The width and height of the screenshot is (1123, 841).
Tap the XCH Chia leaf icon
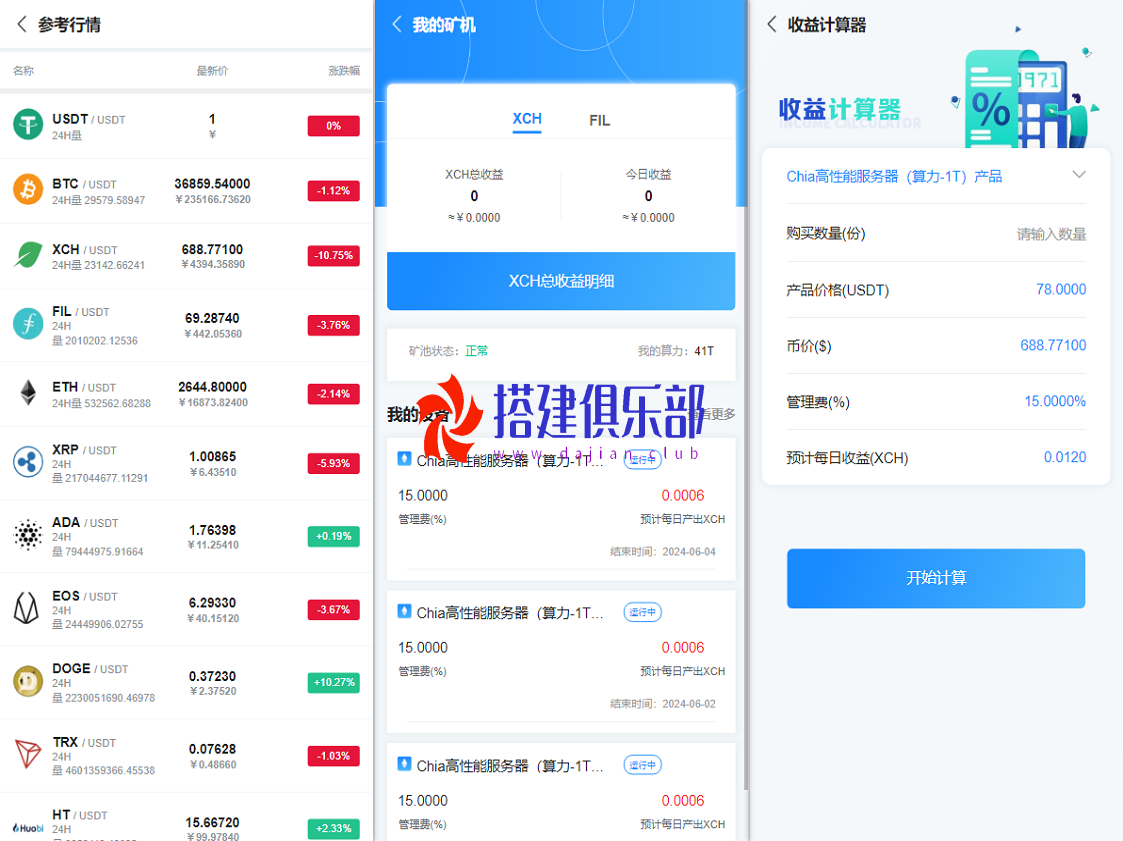(x=28, y=255)
